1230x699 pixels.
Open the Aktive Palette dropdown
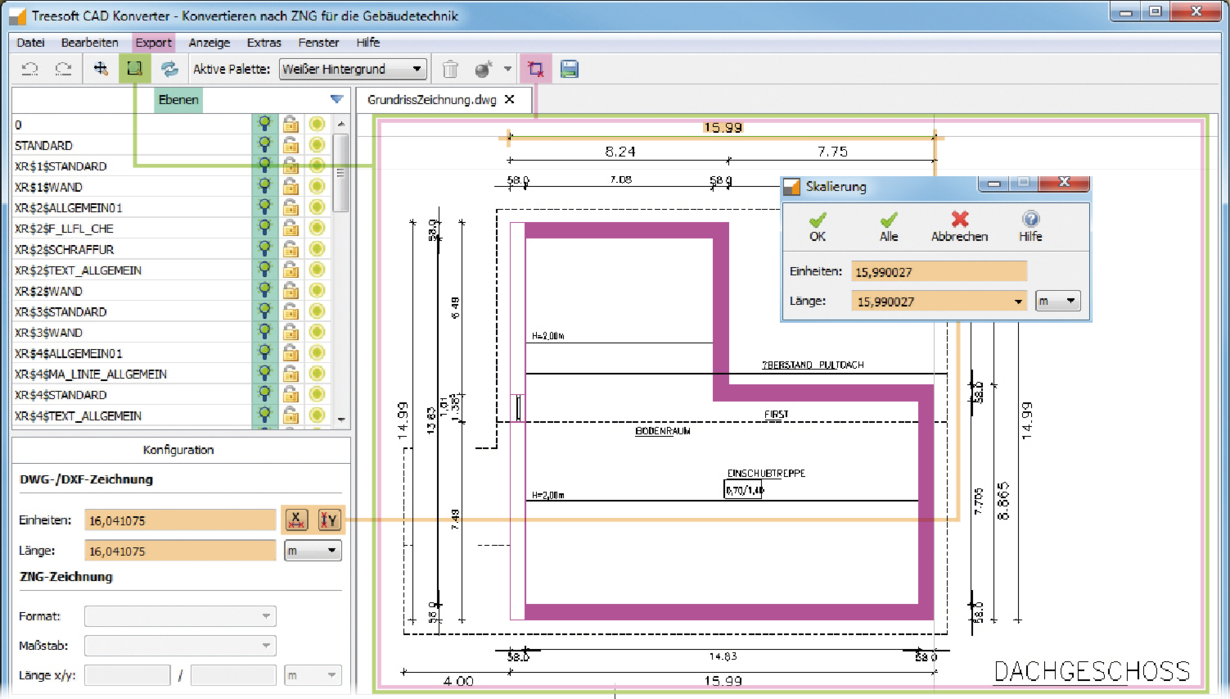coord(352,69)
